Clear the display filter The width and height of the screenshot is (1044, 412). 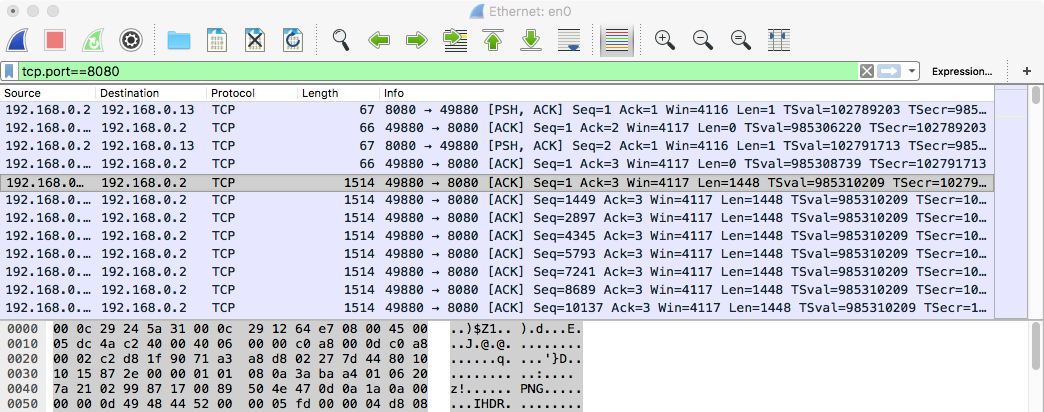tap(866, 71)
